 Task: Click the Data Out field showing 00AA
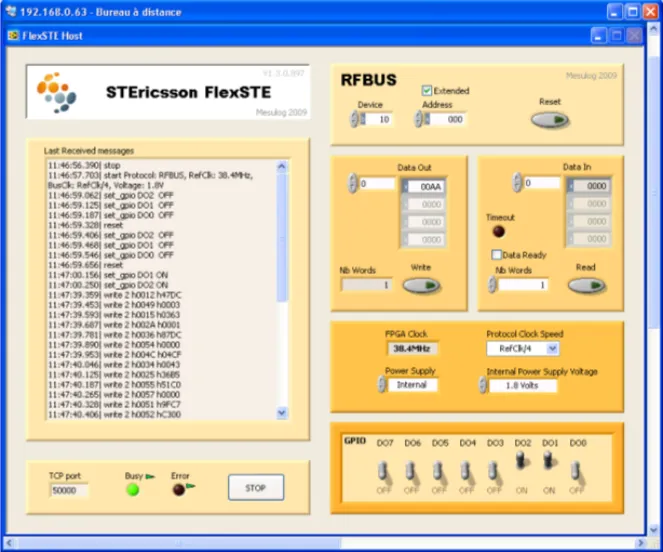426,187
